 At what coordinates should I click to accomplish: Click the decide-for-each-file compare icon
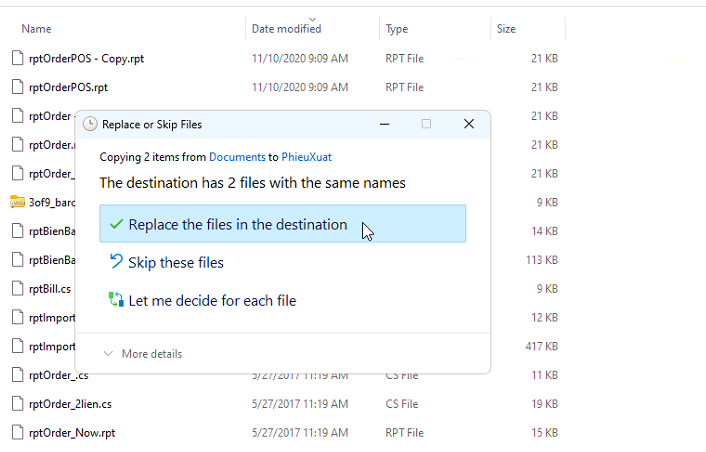point(116,300)
